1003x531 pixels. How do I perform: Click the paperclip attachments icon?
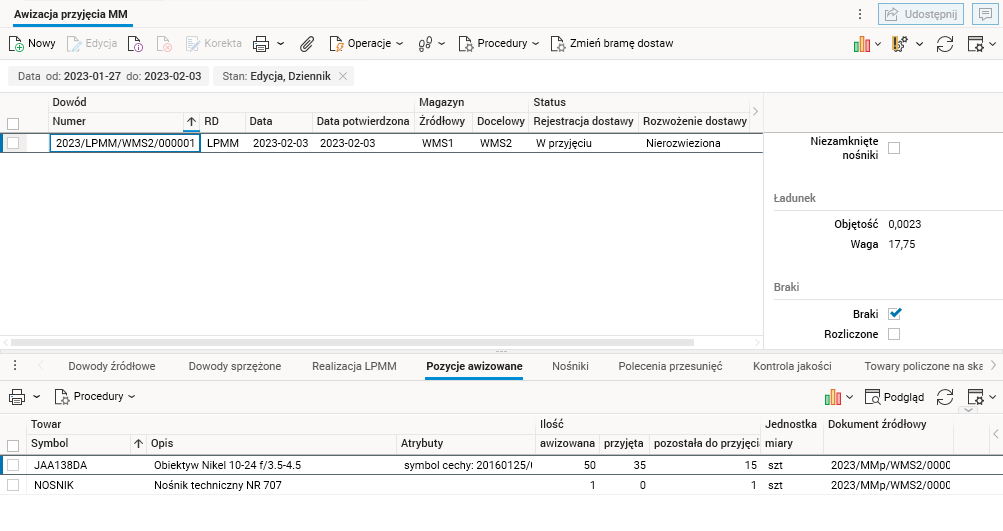pos(307,44)
